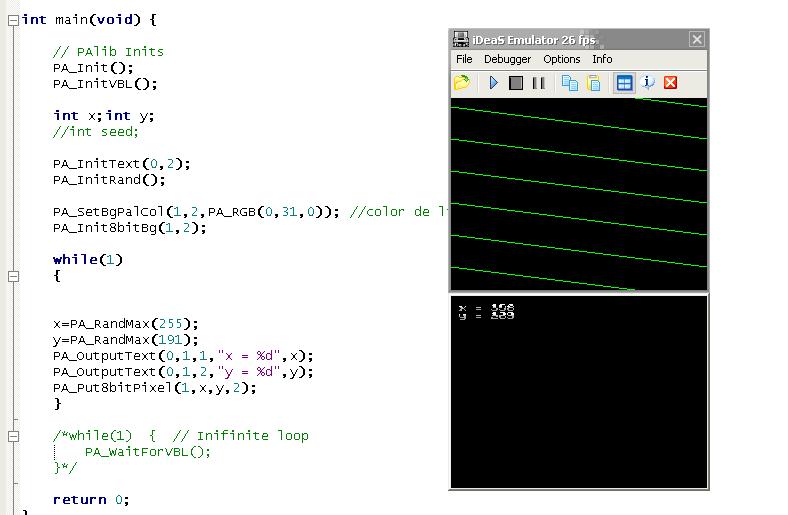Click the bottom touch screen showing x/y values
This screenshot has width=788, height=515.
coord(579,390)
